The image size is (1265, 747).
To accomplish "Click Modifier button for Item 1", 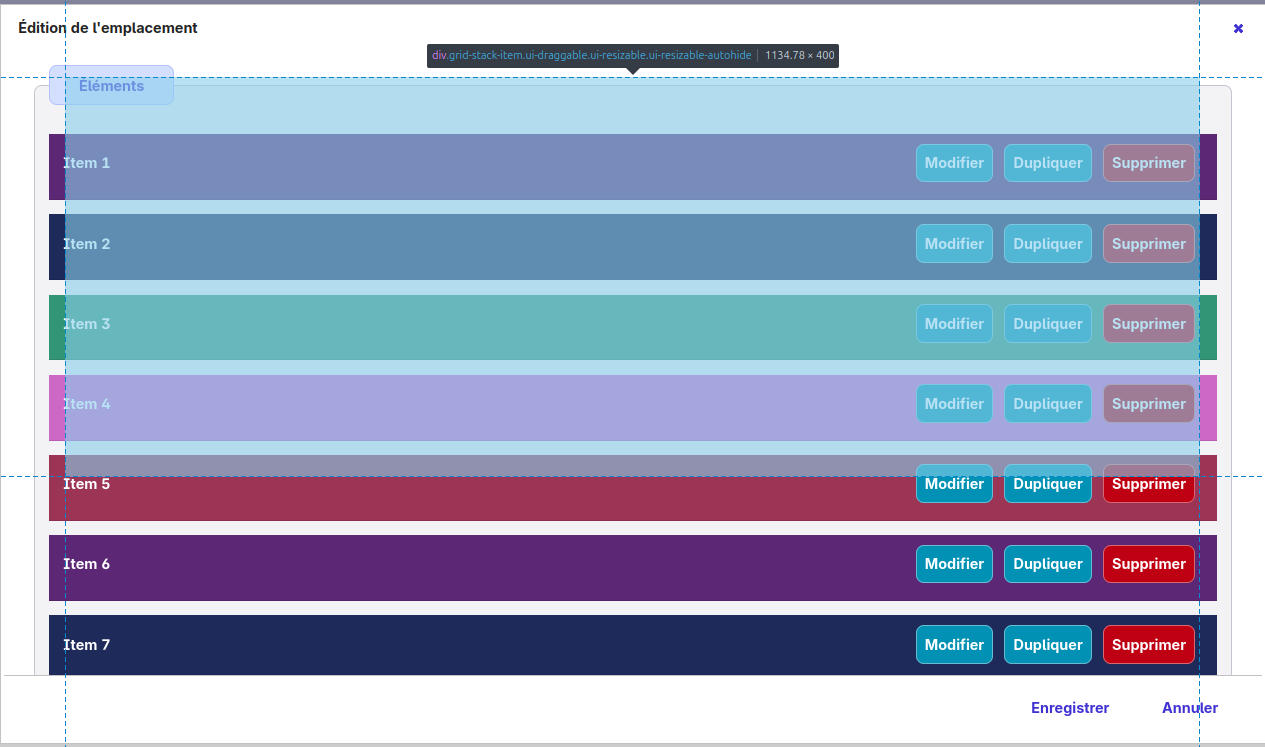I will click(x=954, y=163).
